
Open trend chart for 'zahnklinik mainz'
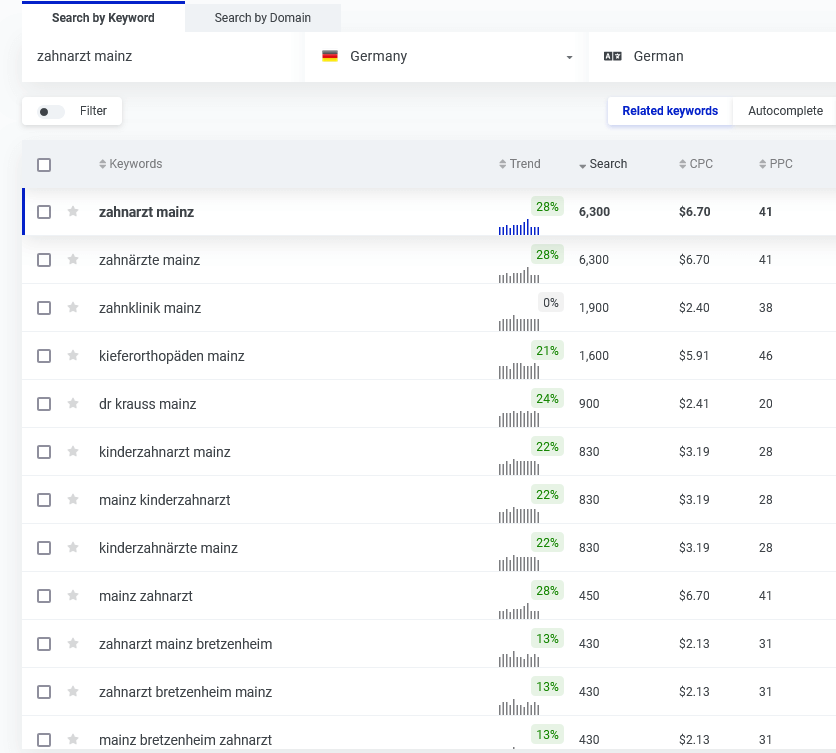(519, 323)
